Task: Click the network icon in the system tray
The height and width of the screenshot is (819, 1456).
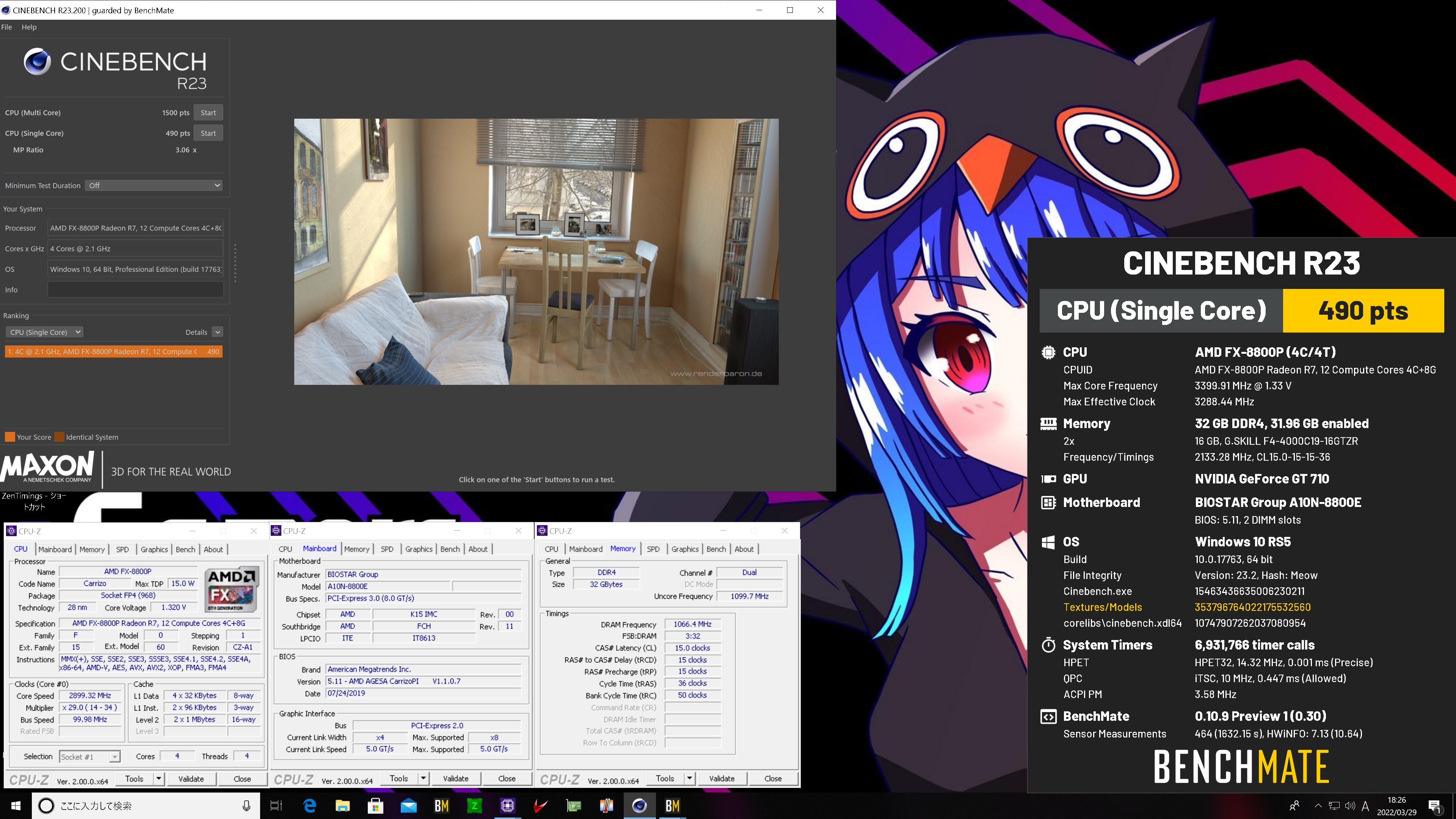Action: [x=1335, y=806]
